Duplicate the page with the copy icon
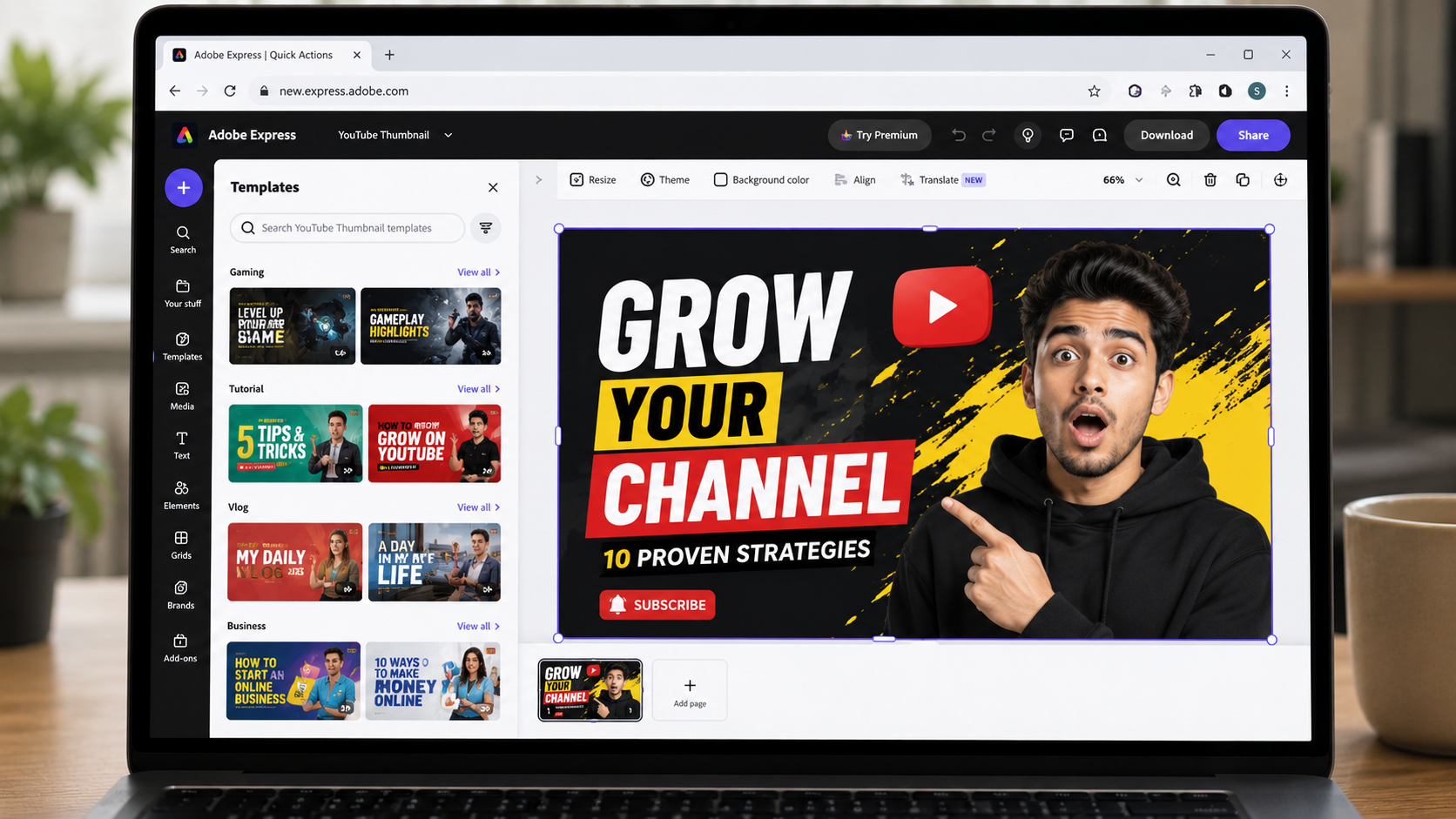Viewport: 1456px width, 819px height. point(1243,180)
